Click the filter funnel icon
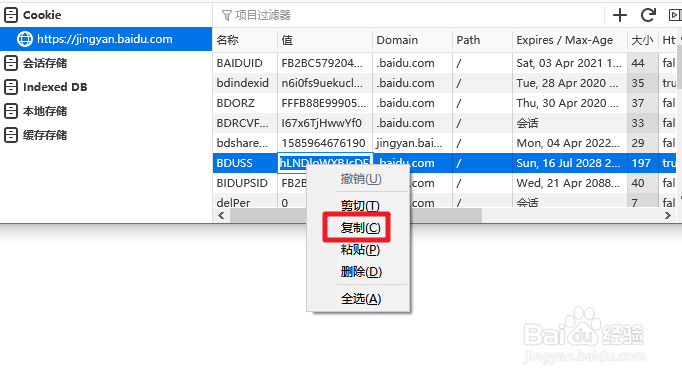The image size is (682, 380). click(x=227, y=16)
